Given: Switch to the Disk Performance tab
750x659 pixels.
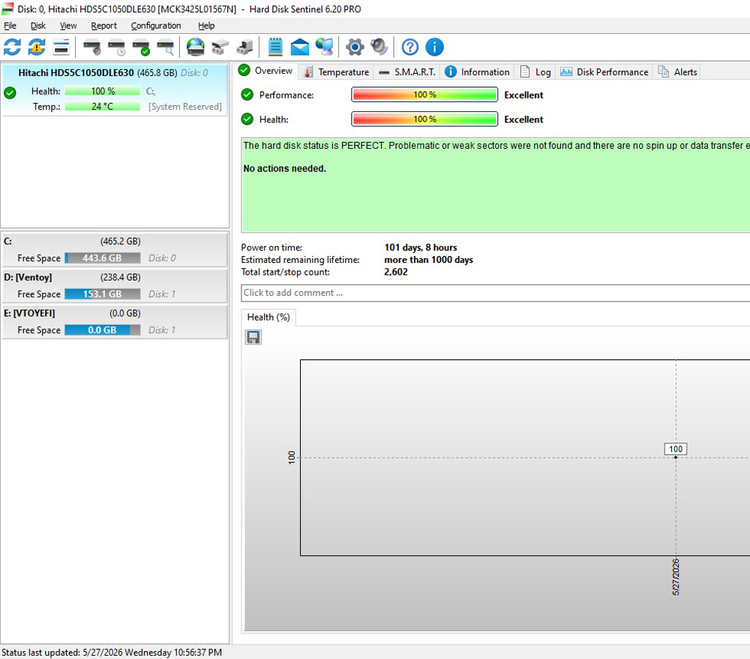Looking at the screenshot, I should (604, 72).
